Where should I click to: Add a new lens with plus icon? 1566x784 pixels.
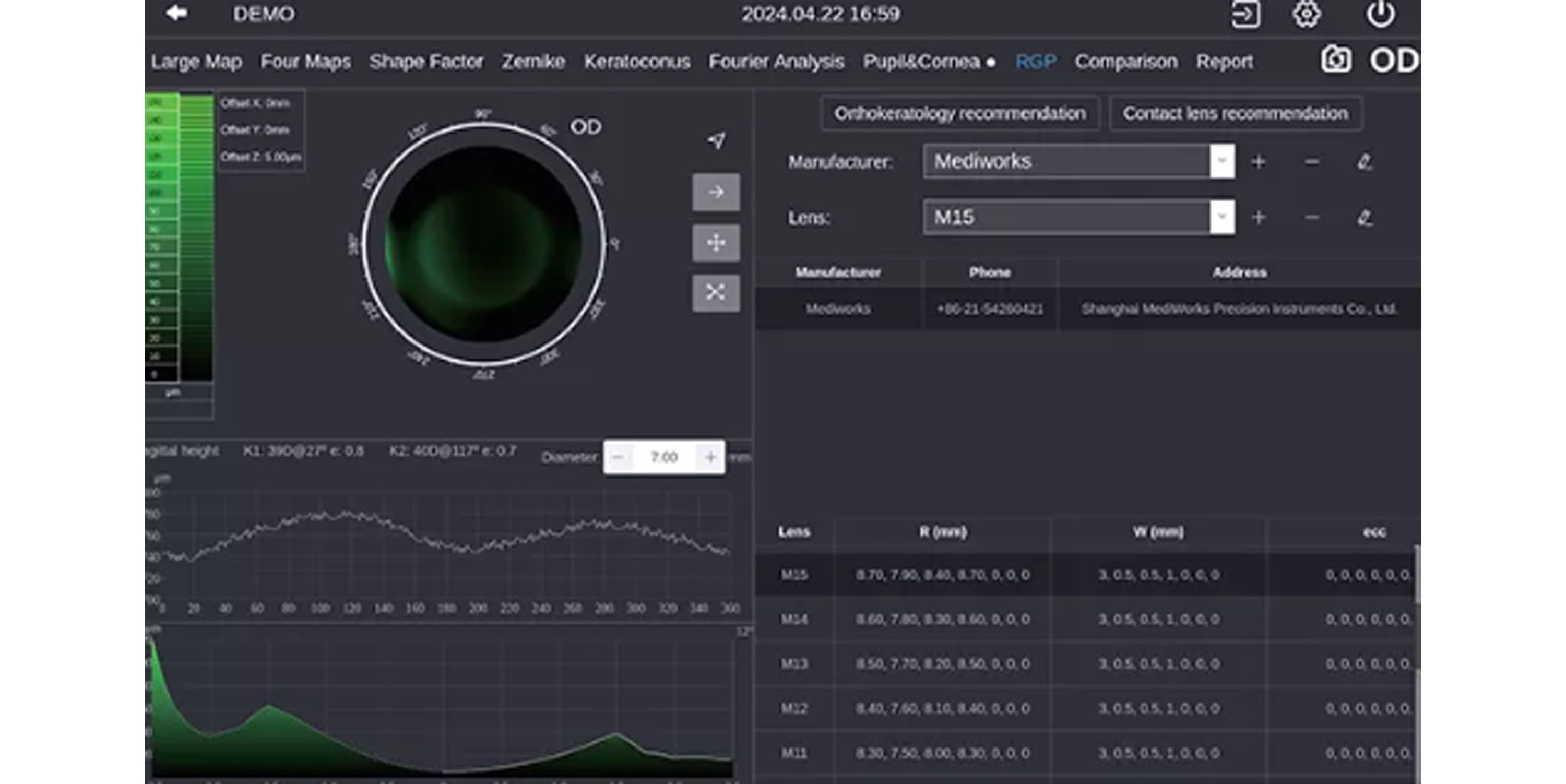pyautogui.click(x=1259, y=218)
